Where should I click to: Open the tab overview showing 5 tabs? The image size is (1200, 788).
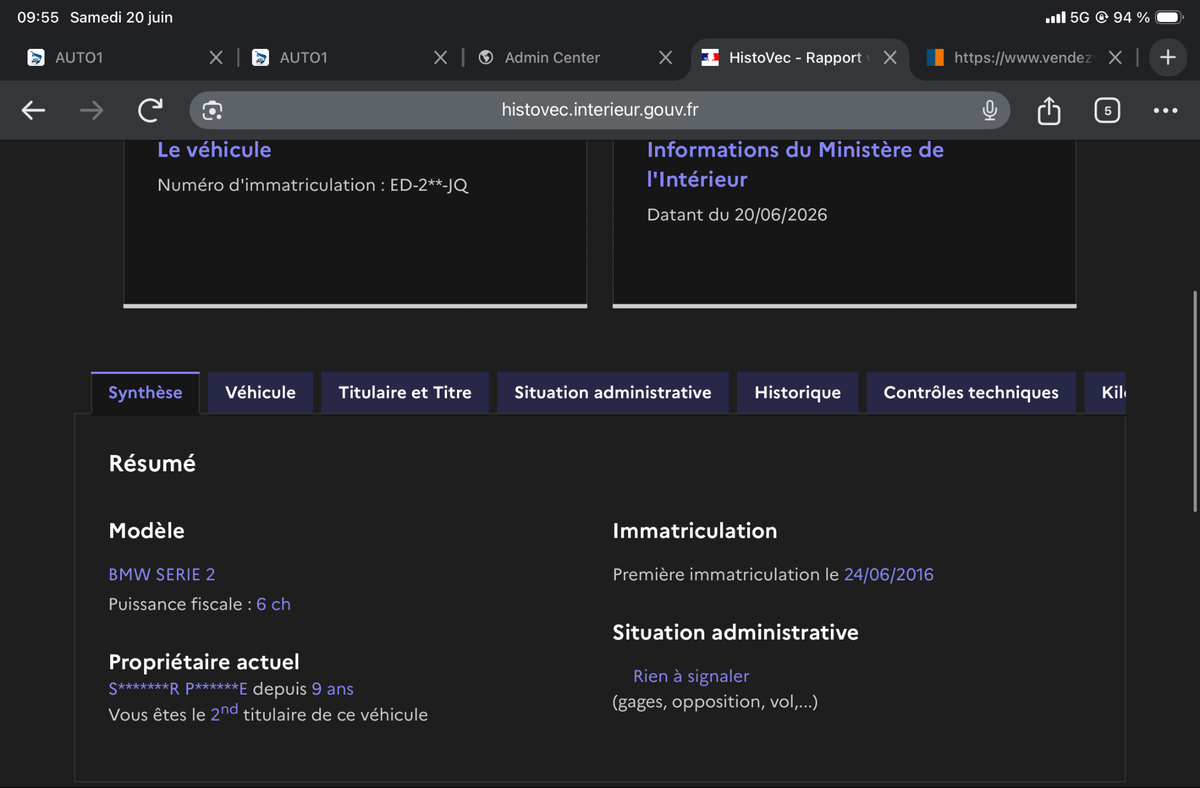coord(1106,110)
